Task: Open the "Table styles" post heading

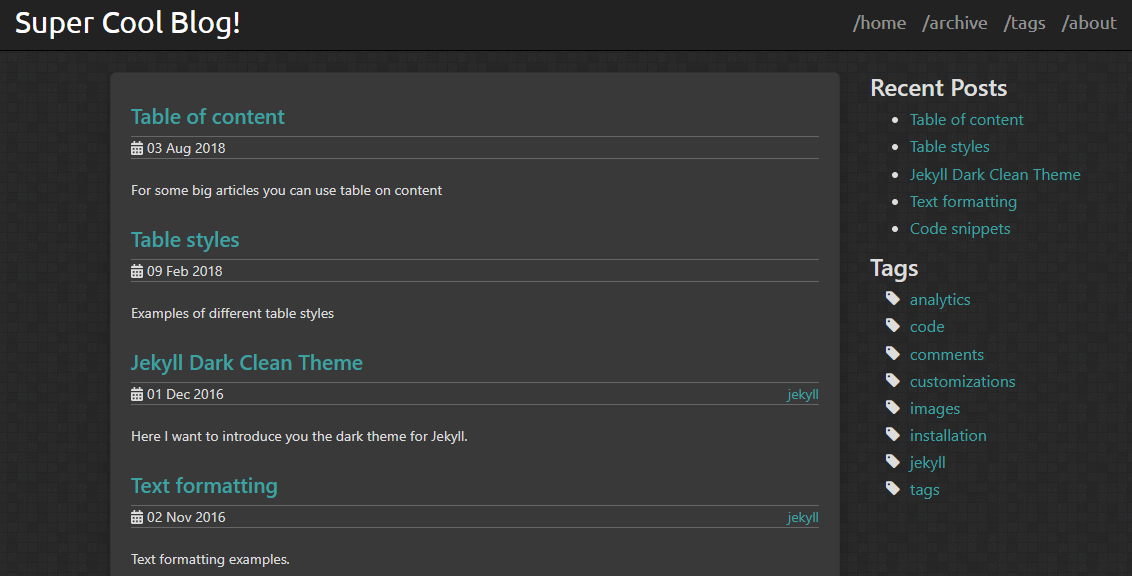Action: [185, 240]
